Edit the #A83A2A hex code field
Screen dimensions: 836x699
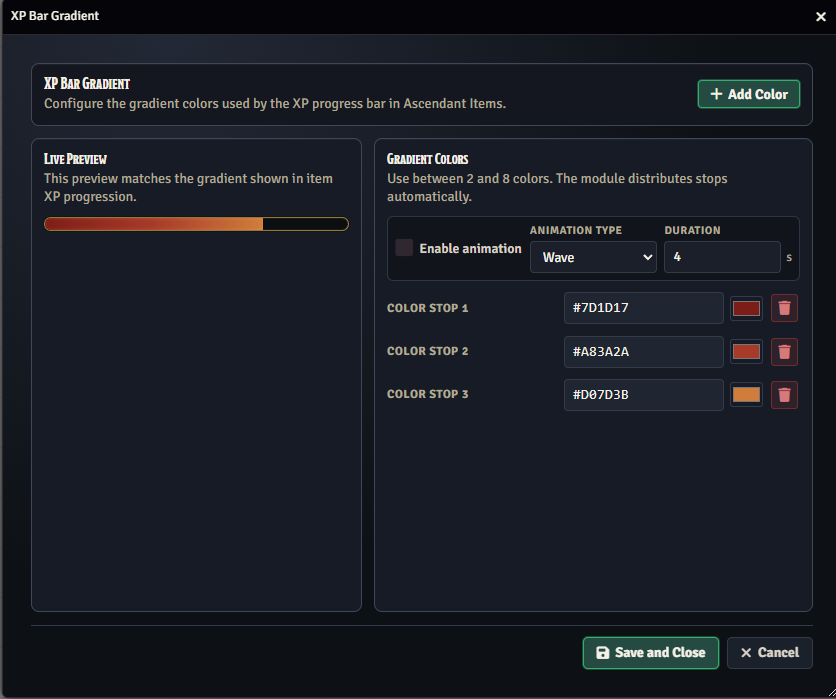643,351
